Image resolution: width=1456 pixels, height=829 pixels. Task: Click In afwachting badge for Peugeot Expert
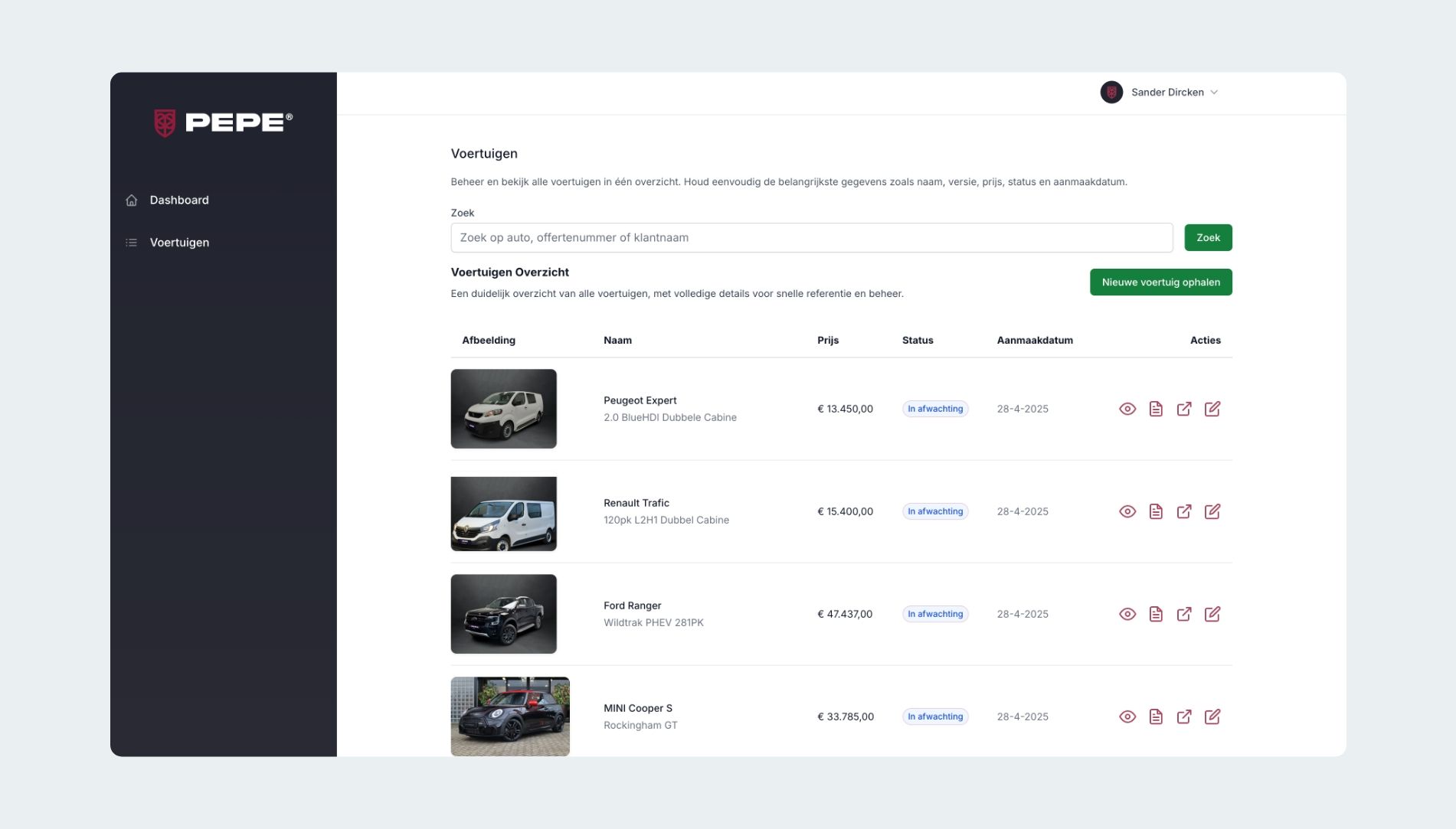[935, 409]
